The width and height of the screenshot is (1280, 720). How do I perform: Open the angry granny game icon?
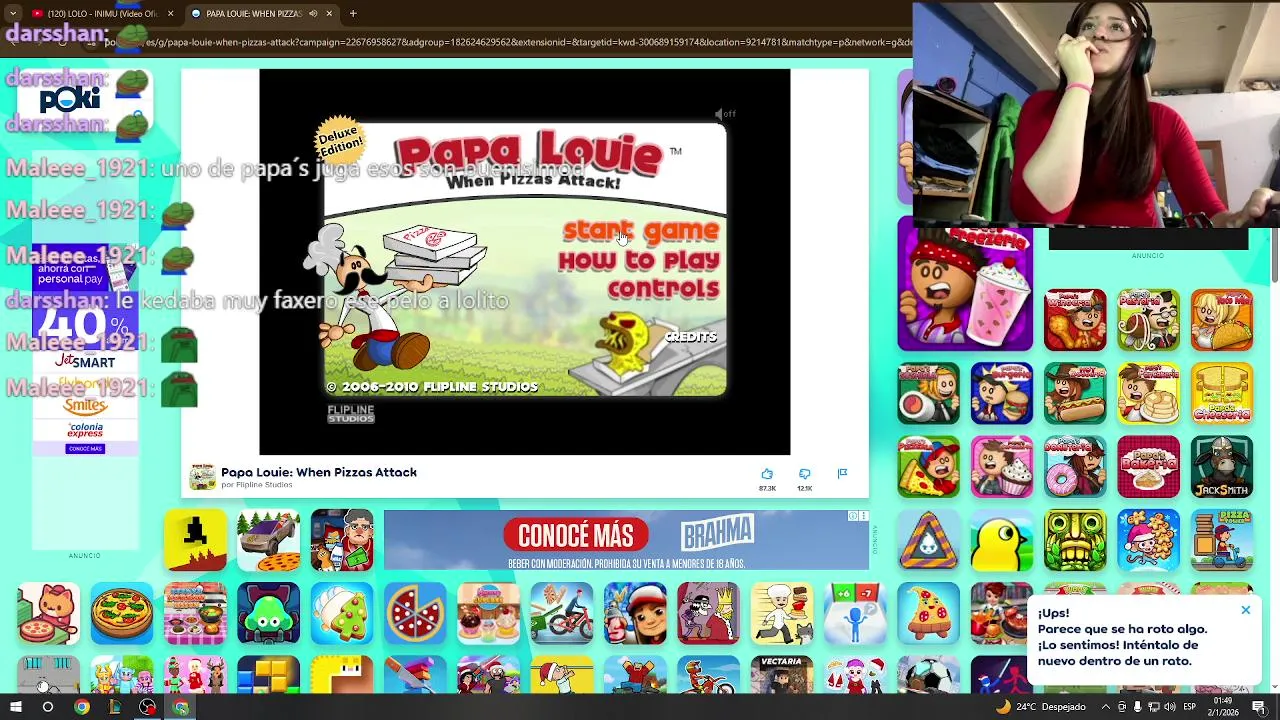pos(341,540)
